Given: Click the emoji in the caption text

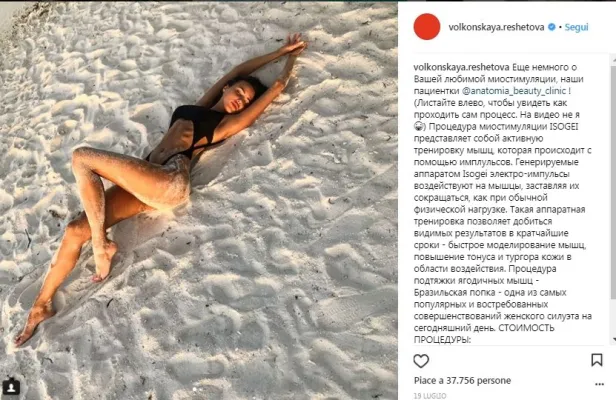Looking at the screenshot, I should click(419, 127).
